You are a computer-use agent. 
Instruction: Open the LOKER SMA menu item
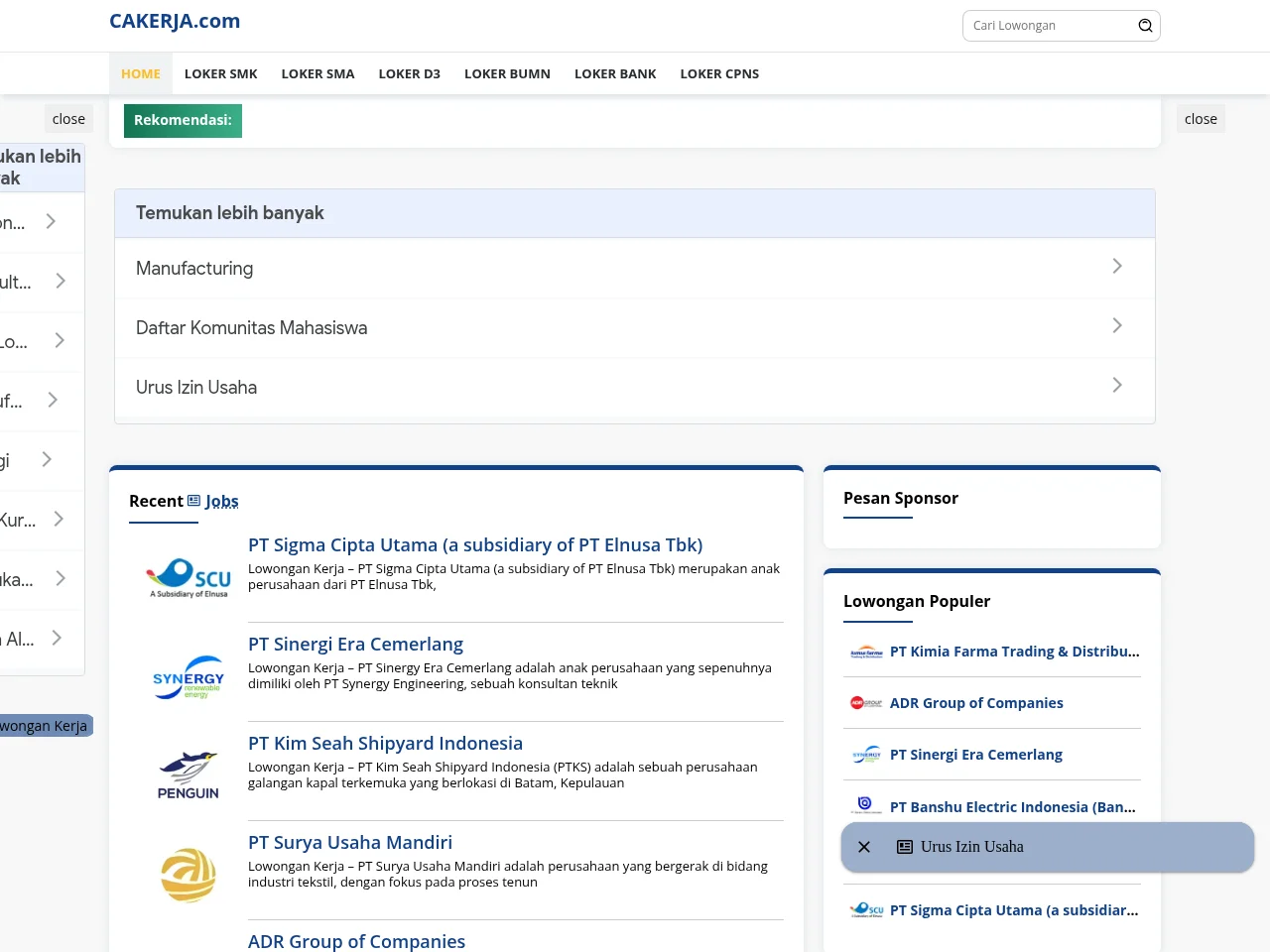[317, 73]
